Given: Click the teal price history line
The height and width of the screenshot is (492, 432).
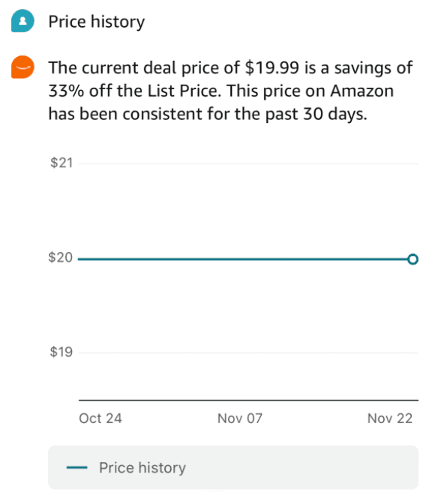Looking at the screenshot, I should [243, 259].
